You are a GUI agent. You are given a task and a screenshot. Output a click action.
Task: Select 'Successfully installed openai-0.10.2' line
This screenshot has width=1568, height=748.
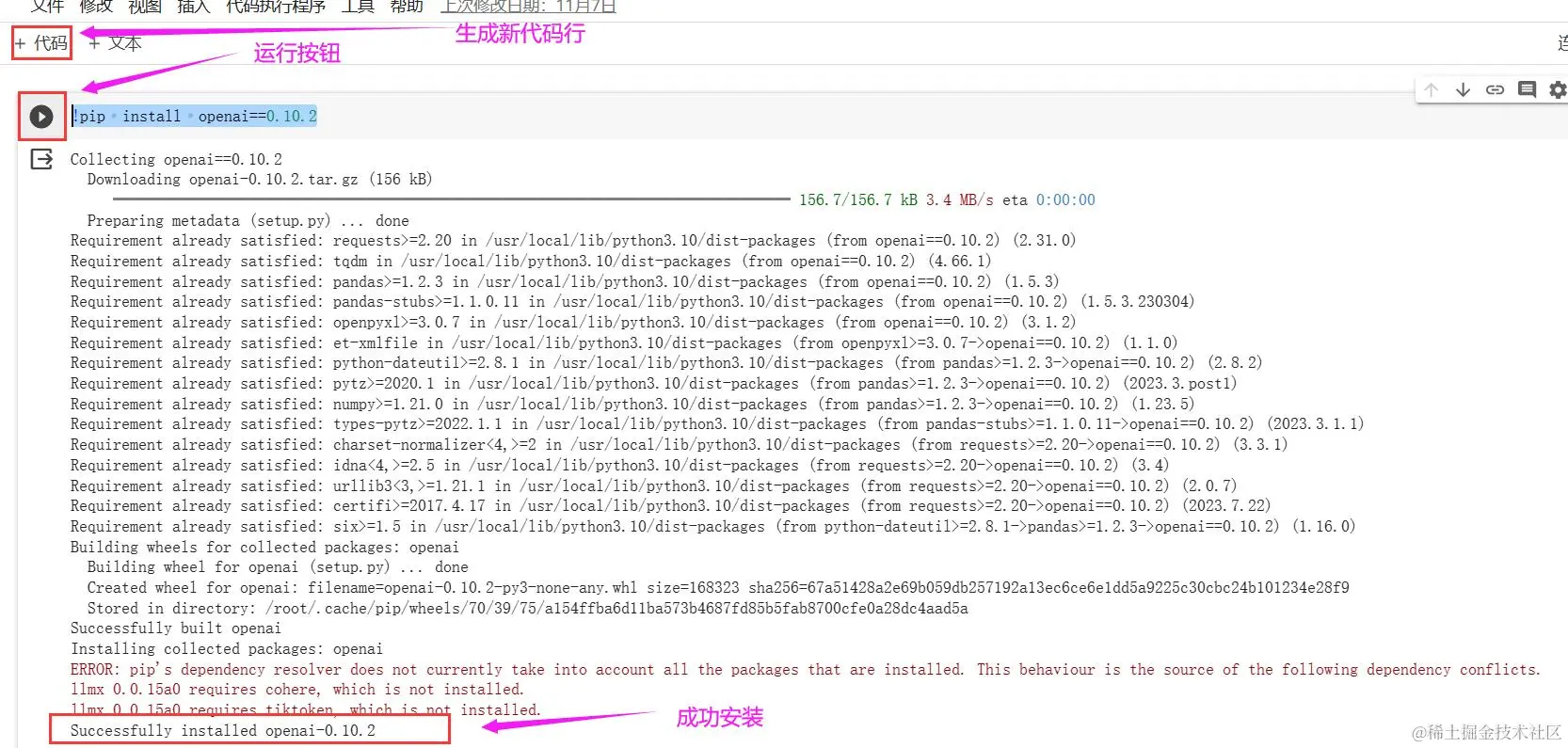coord(222,731)
